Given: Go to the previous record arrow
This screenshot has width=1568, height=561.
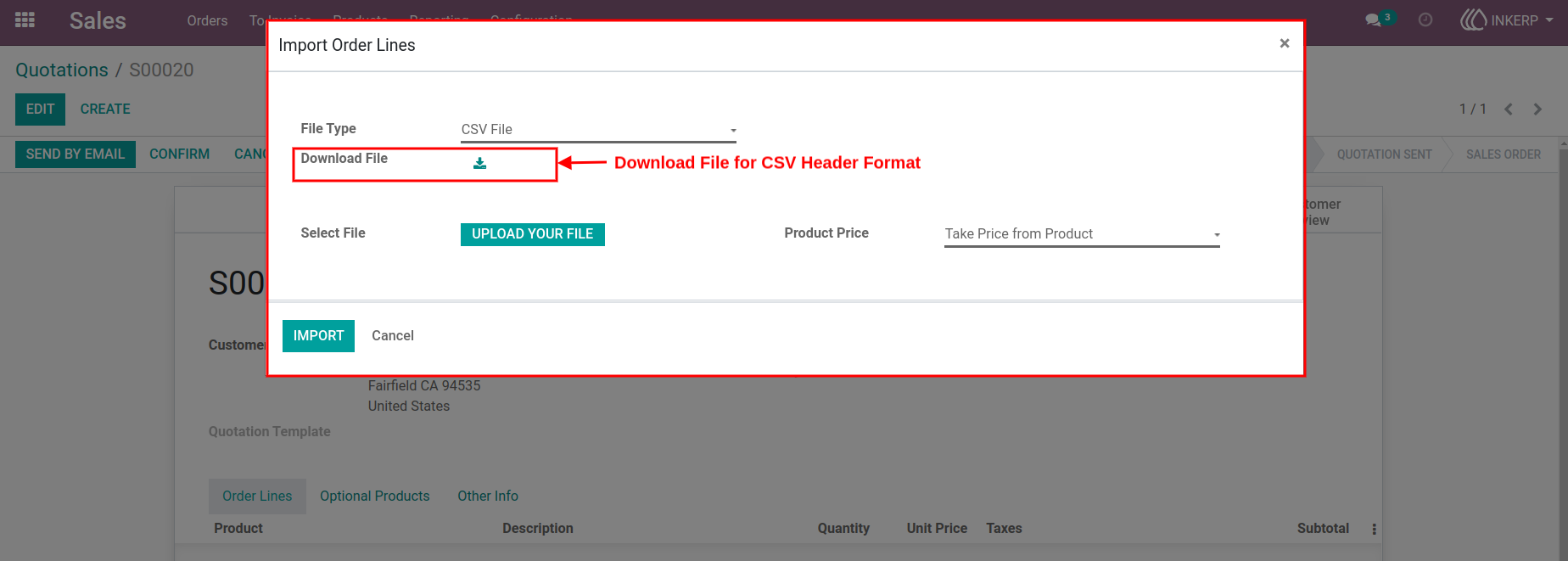Looking at the screenshot, I should pyautogui.click(x=1509, y=109).
